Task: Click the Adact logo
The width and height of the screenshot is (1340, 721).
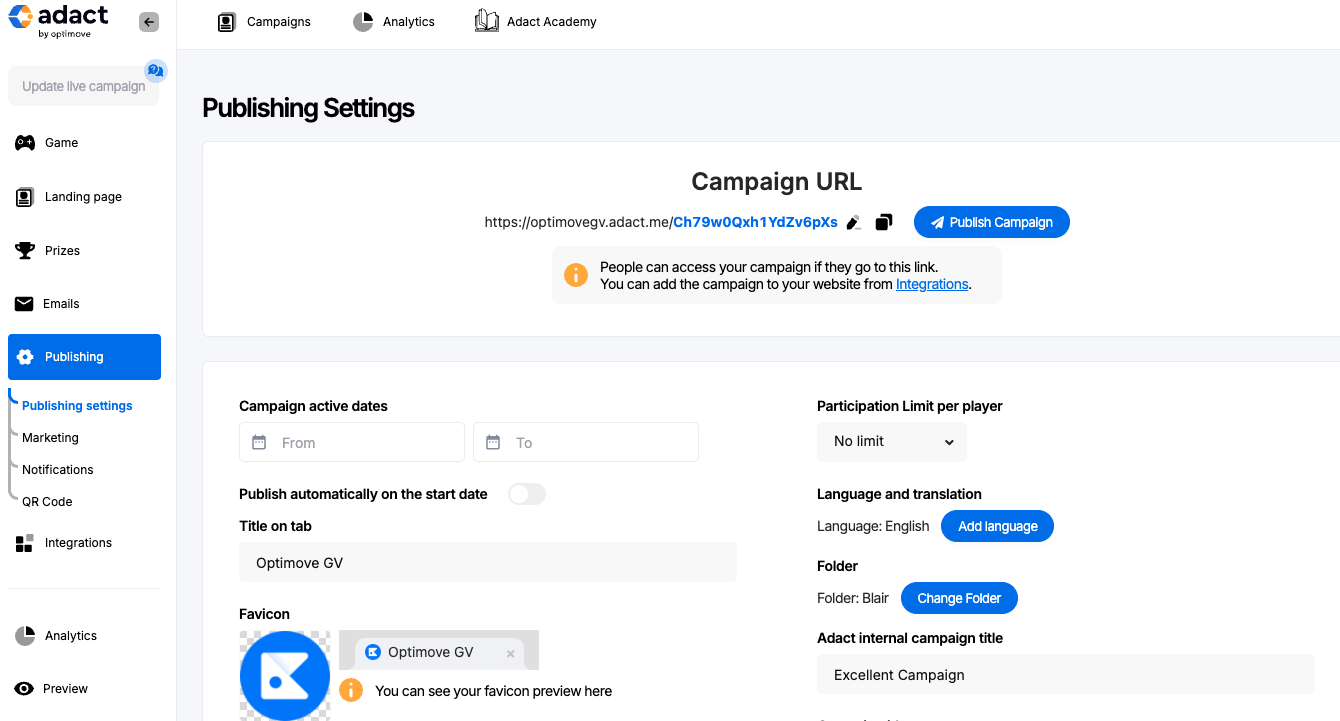Action: [x=58, y=21]
